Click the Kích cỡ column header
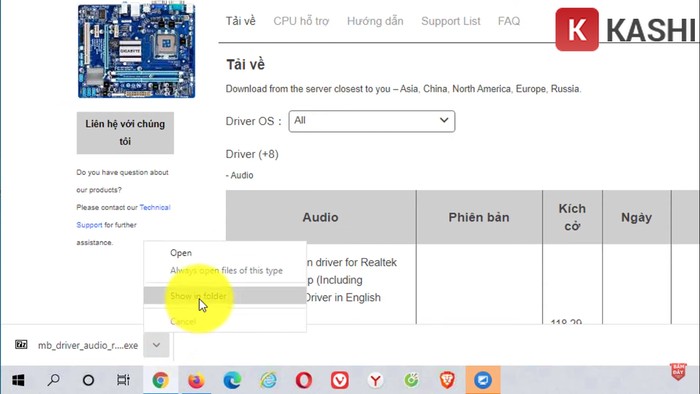The image size is (700, 394). [572, 217]
